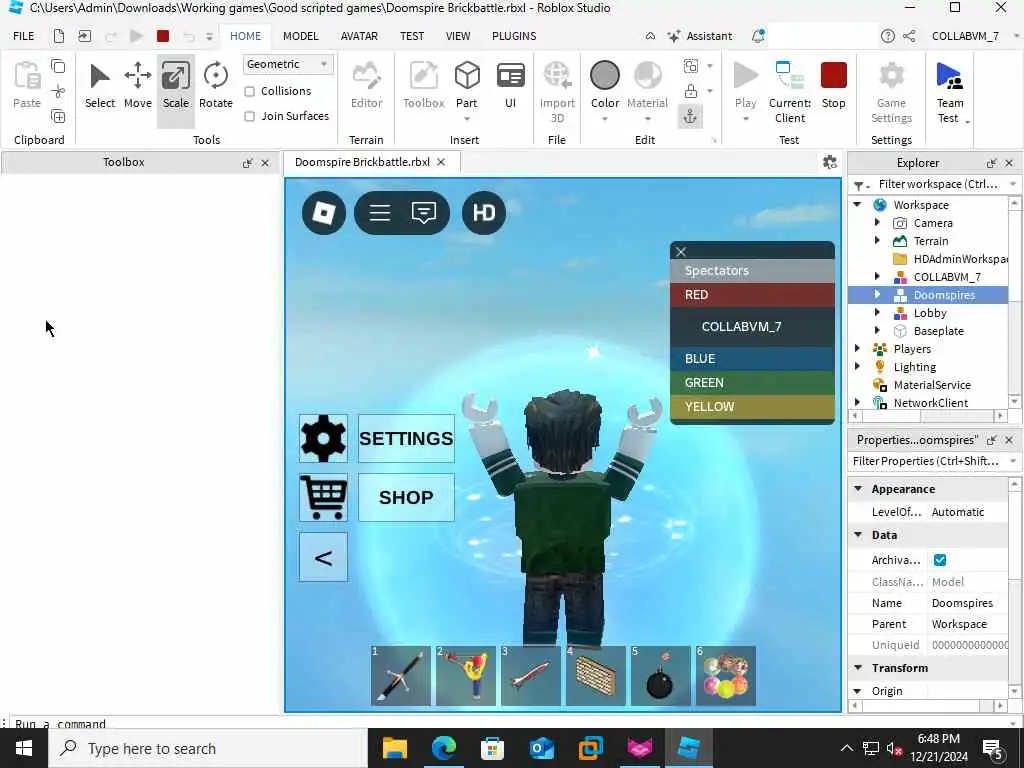Equip the trowel wall in slot 4
The height and width of the screenshot is (768, 1024).
[596, 676]
